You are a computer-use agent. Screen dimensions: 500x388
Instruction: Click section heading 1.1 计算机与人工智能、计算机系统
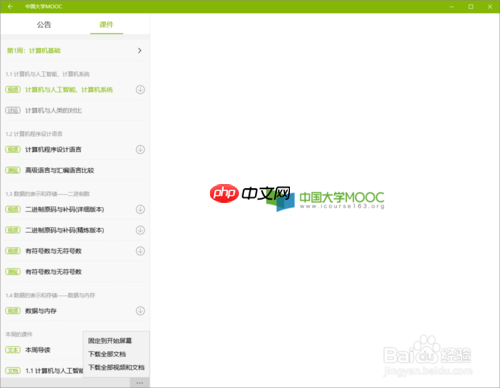(x=47, y=74)
